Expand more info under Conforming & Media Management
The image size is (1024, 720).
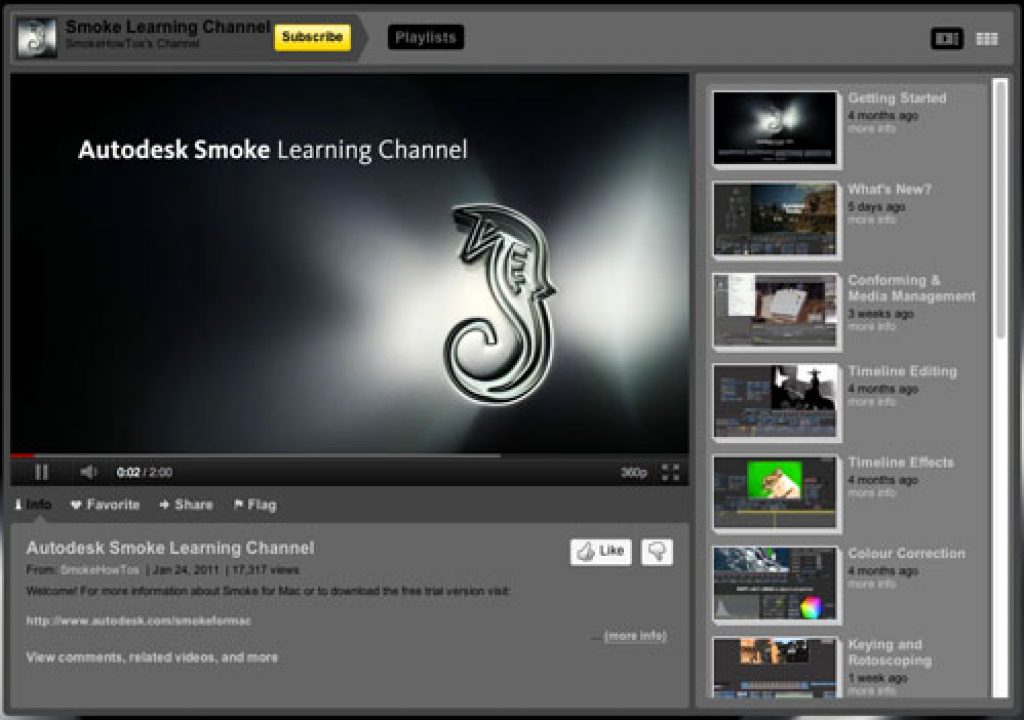point(871,327)
